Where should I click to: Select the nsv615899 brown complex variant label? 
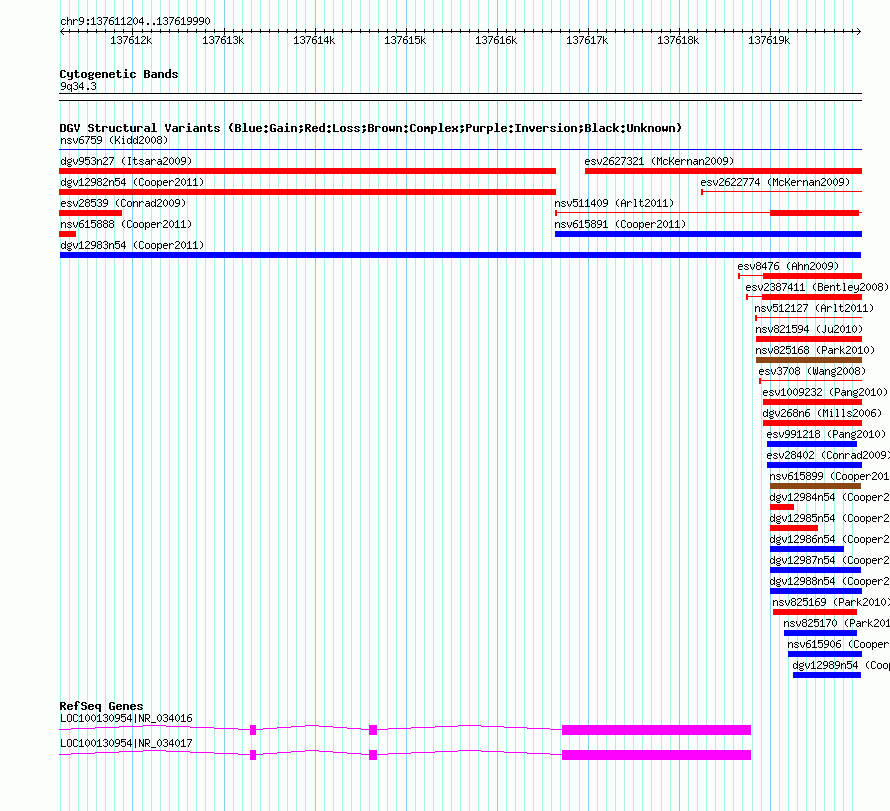tap(829, 476)
